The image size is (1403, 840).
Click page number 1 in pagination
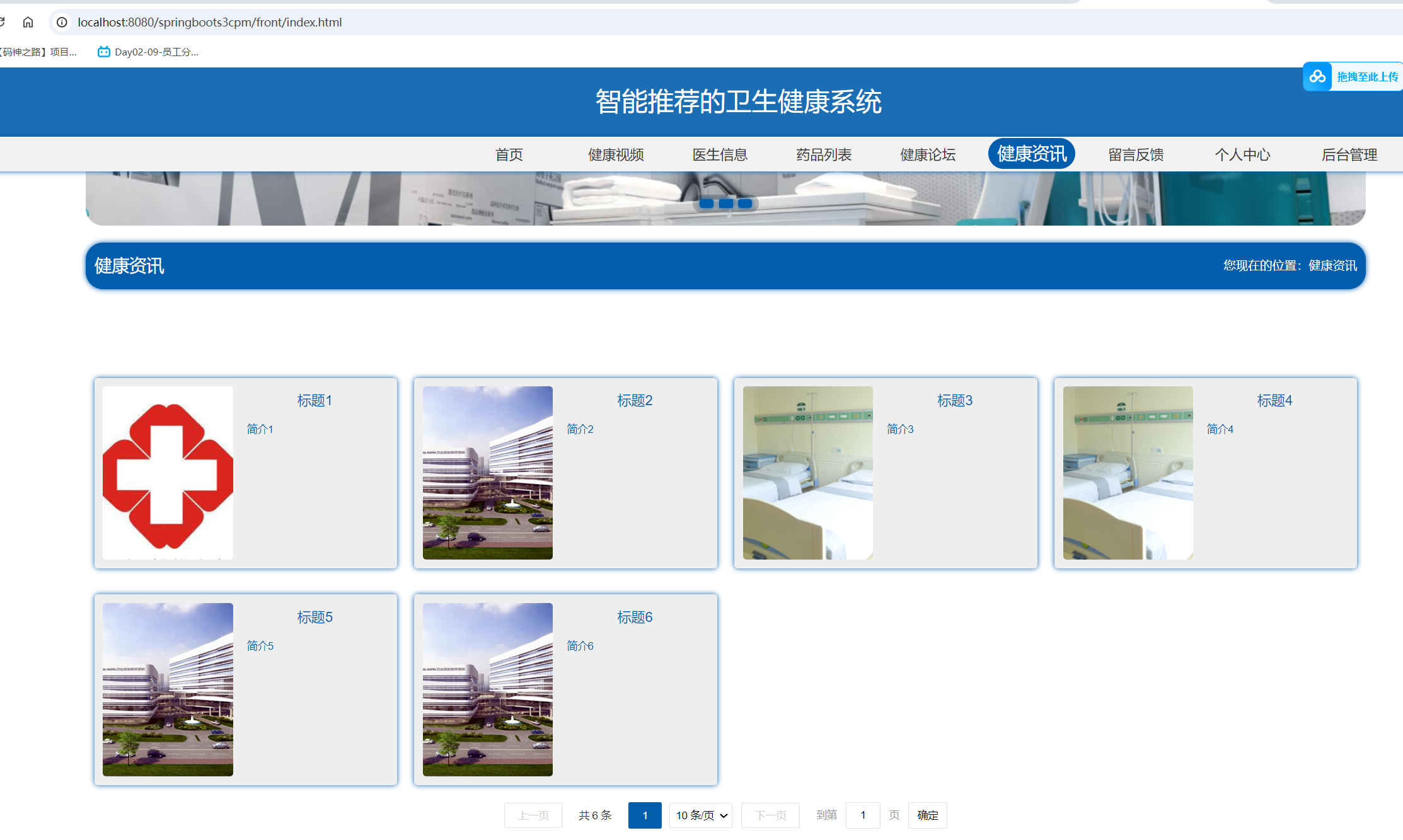coord(645,815)
